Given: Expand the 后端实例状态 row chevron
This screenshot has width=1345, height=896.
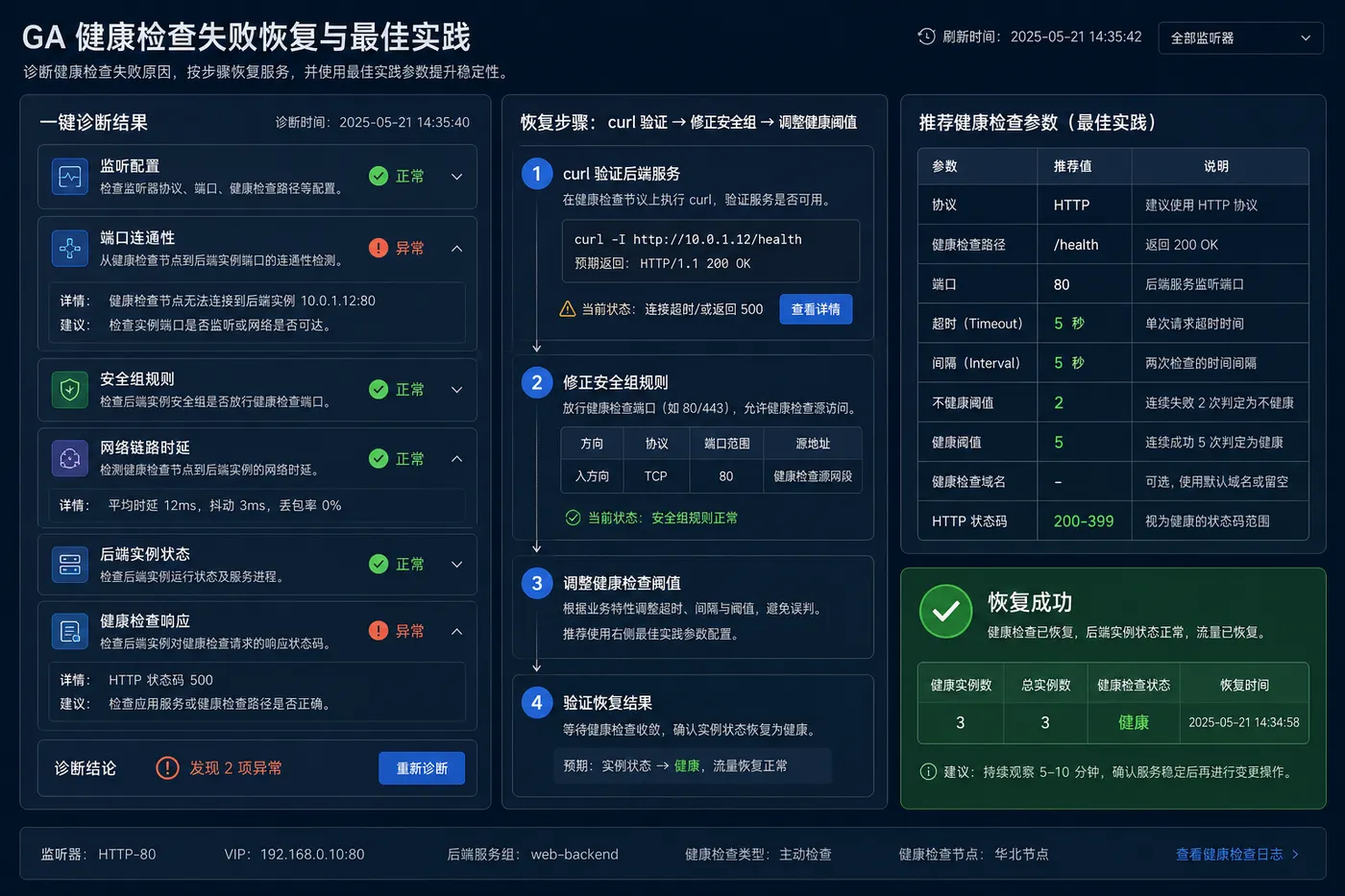Looking at the screenshot, I should 457,565.
